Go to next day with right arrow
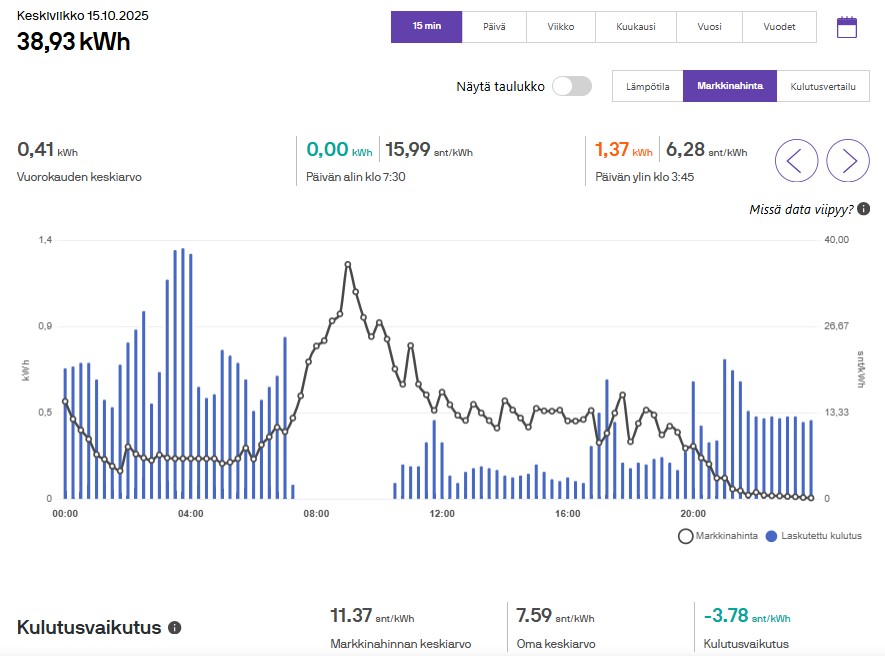 [x=848, y=160]
